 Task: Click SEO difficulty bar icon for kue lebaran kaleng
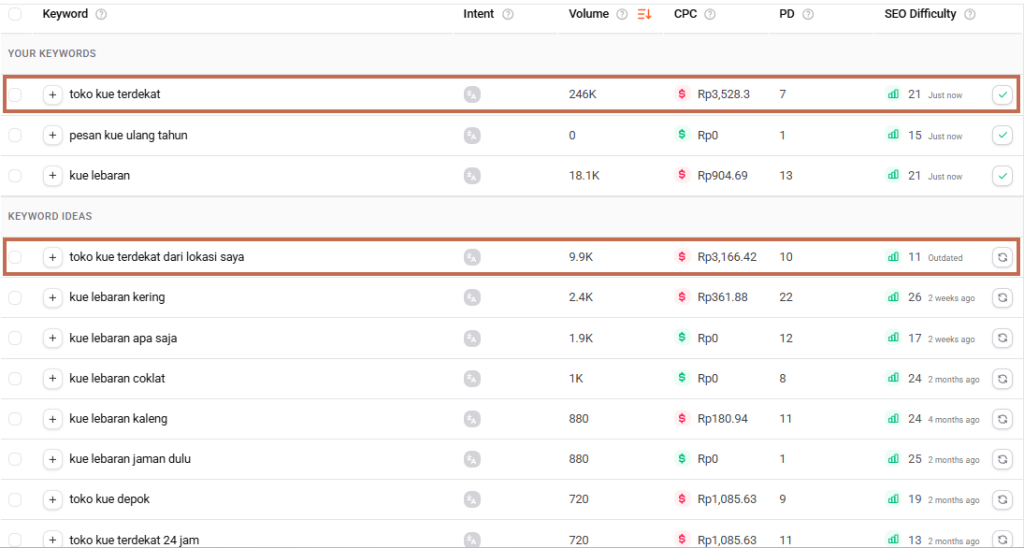893,418
